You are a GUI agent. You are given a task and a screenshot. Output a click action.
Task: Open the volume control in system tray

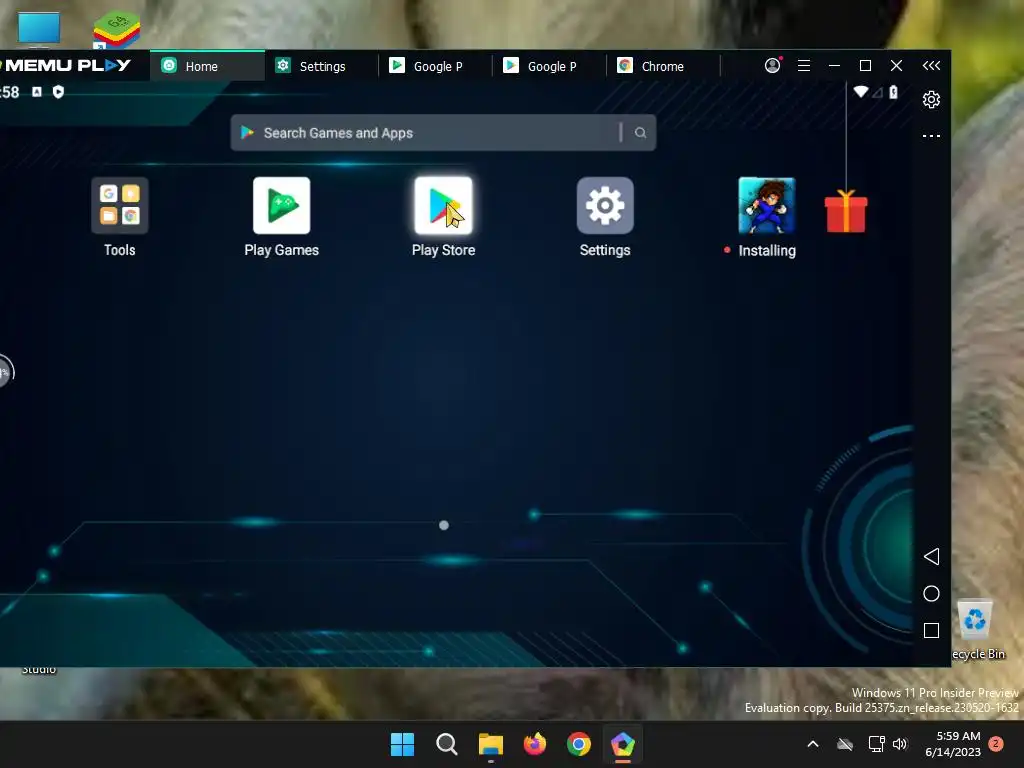(900, 744)
